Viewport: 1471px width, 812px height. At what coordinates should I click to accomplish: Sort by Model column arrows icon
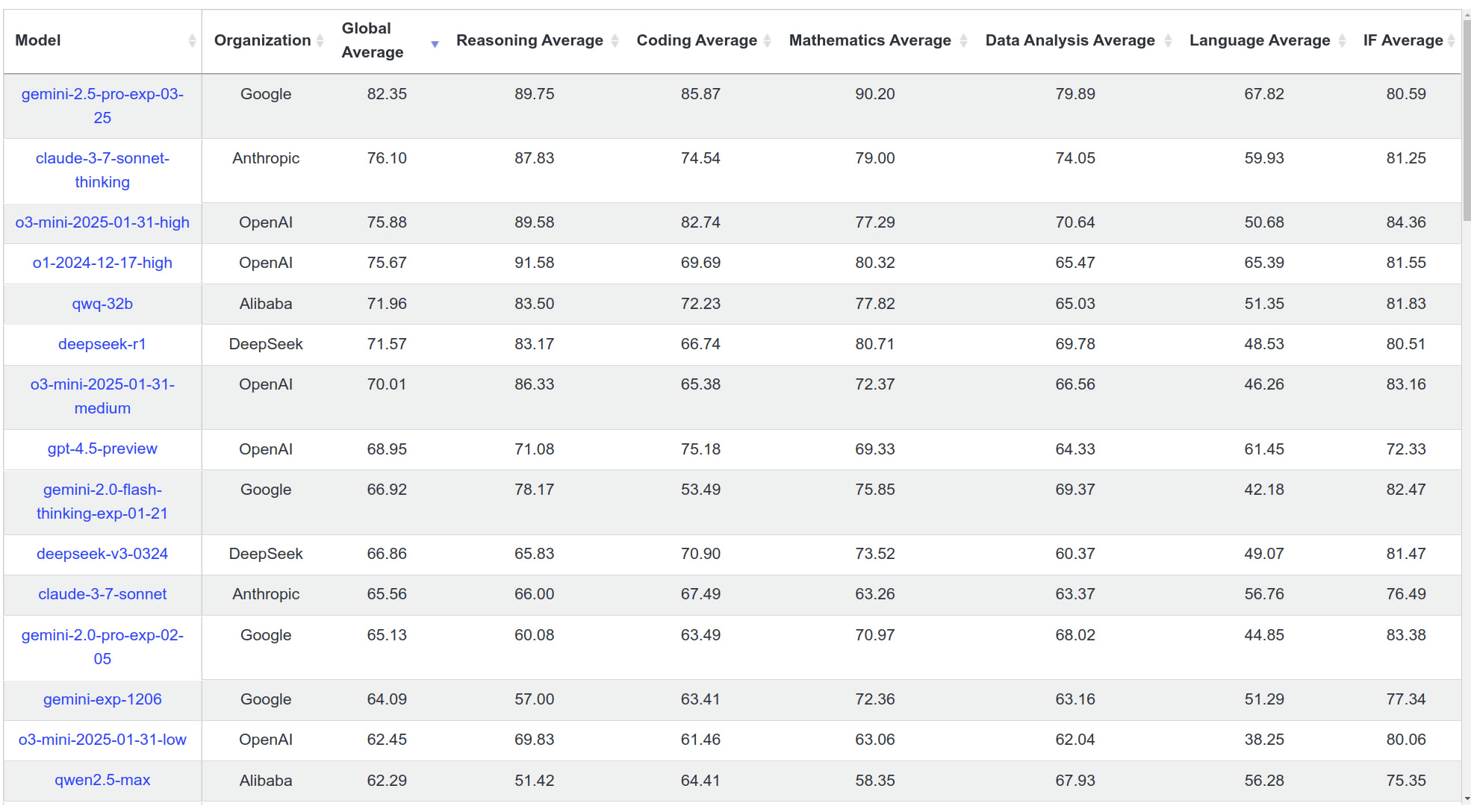[x=192, y=41]
